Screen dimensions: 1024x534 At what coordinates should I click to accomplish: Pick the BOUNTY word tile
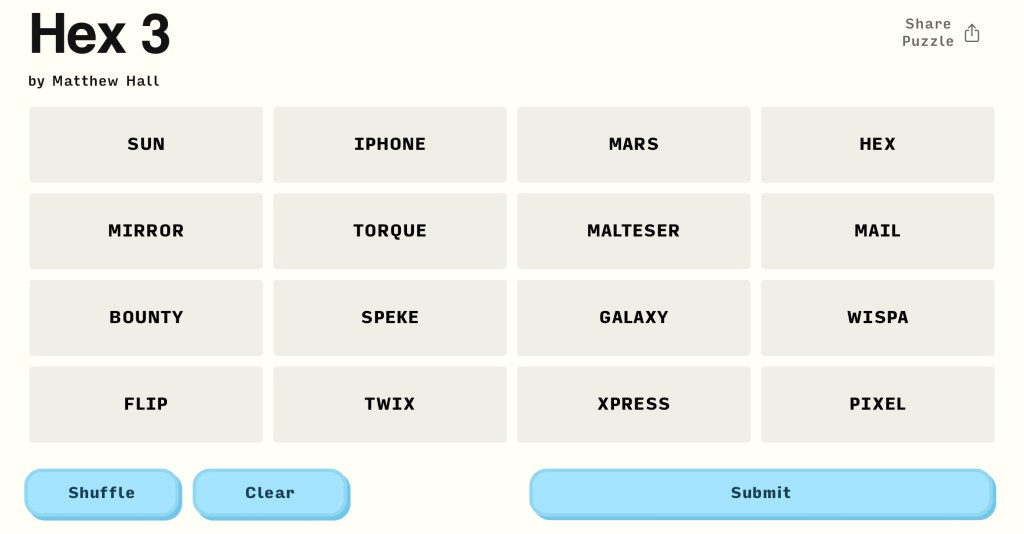[x=146, y=317]
